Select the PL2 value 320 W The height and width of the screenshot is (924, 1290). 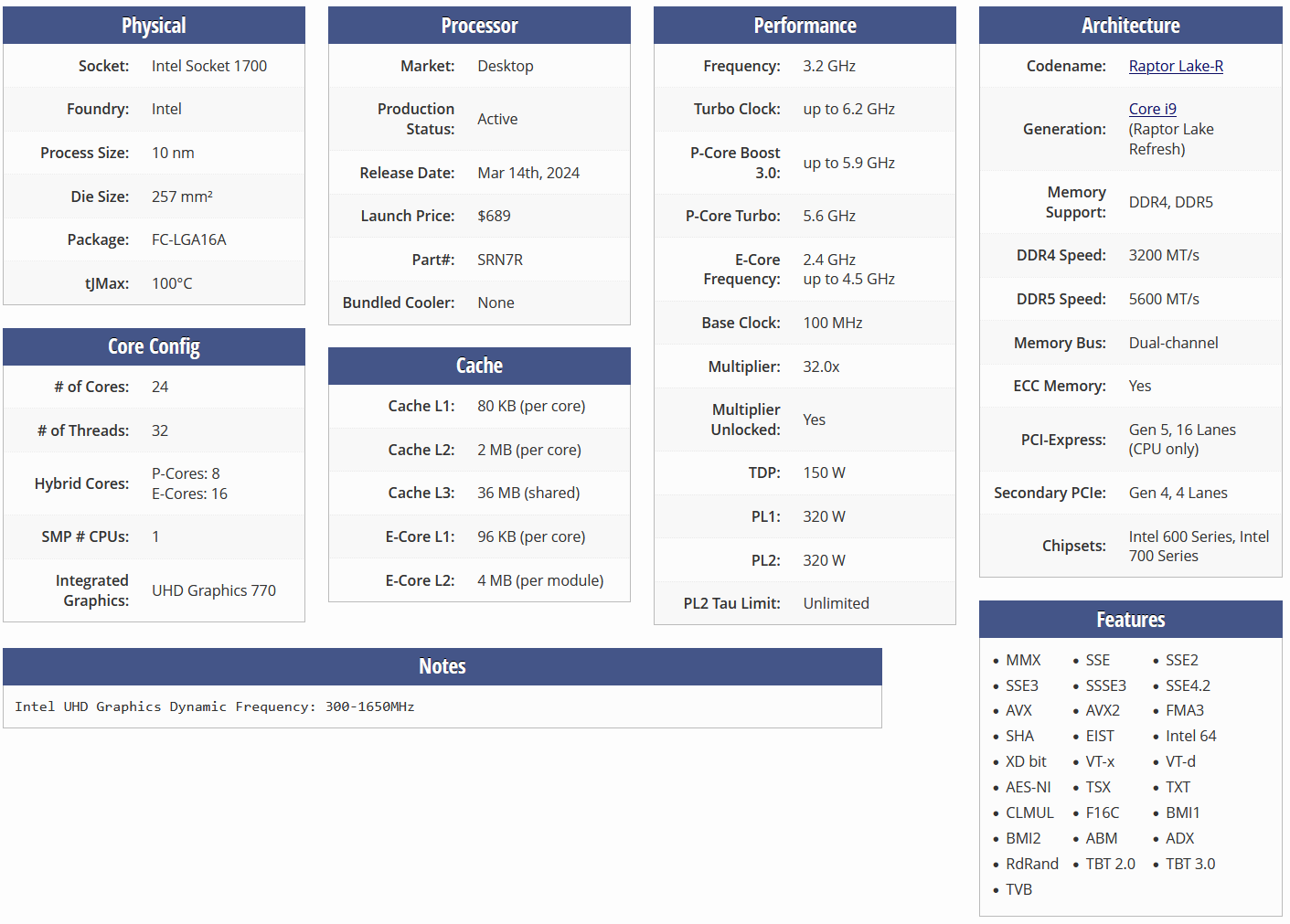click(824, 560)
